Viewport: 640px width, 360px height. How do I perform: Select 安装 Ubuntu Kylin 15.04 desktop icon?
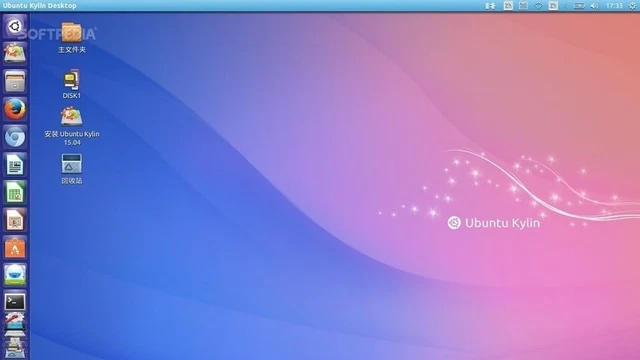pyautogui.click(x=72, y=126)
